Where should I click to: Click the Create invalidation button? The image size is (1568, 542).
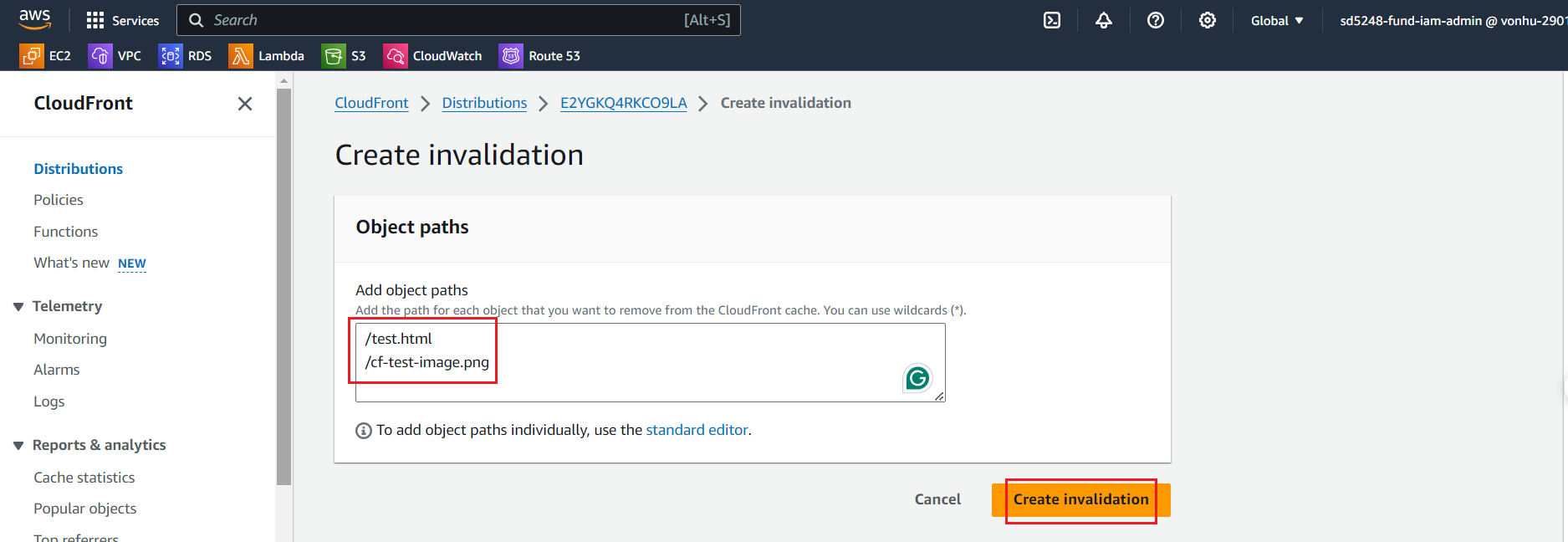(1080, 500)
